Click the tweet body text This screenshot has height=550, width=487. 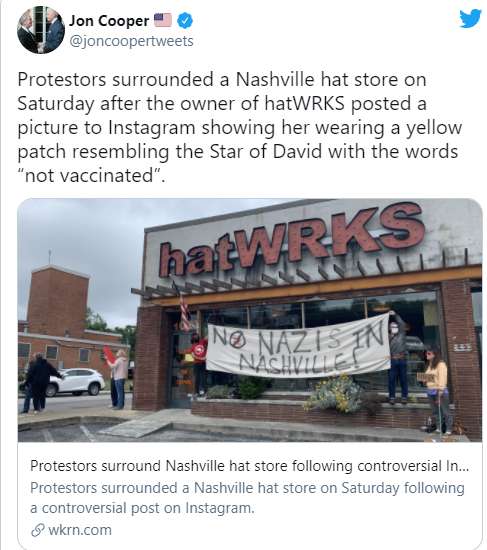pyautogui.click(x=240, y=127)
